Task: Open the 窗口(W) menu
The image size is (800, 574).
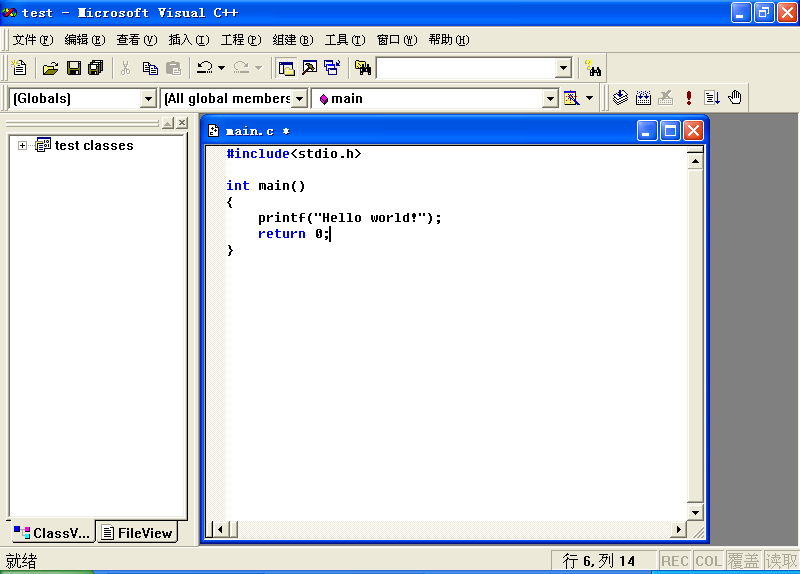Action: [397, 40]
